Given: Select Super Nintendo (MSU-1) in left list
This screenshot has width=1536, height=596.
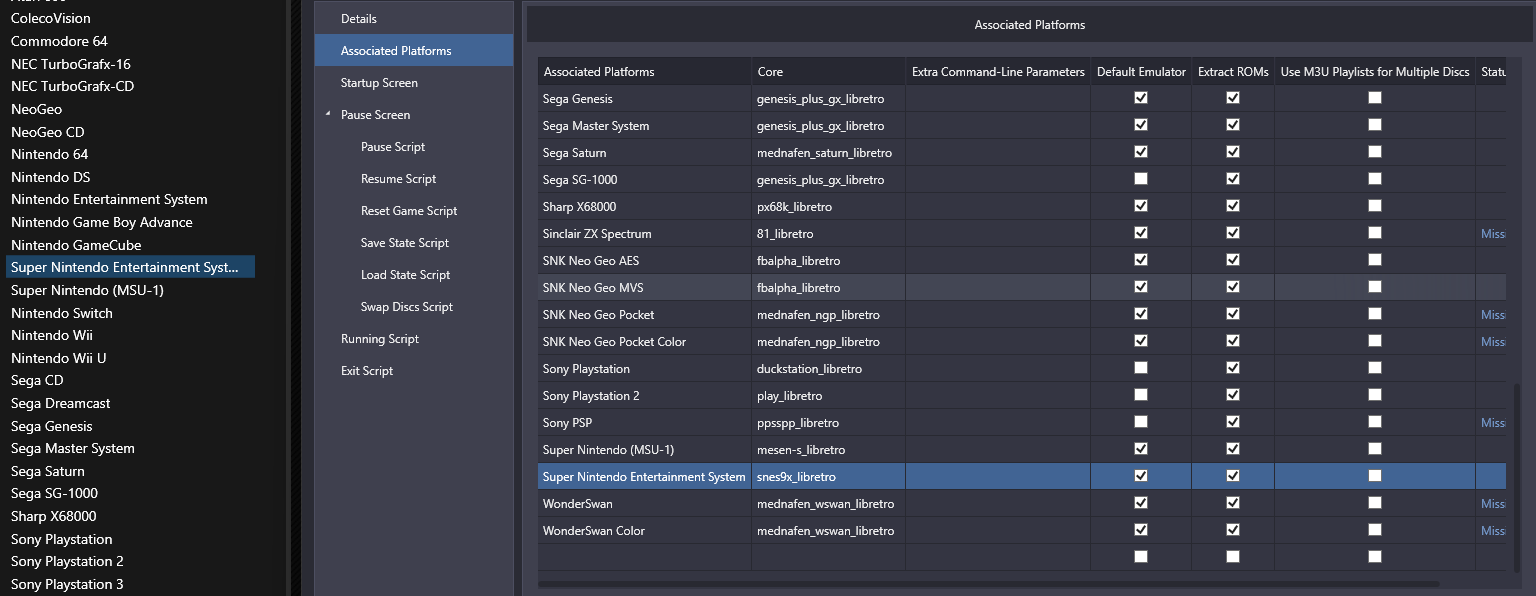Looking at the screenshot, I should [x=87, y=290].
